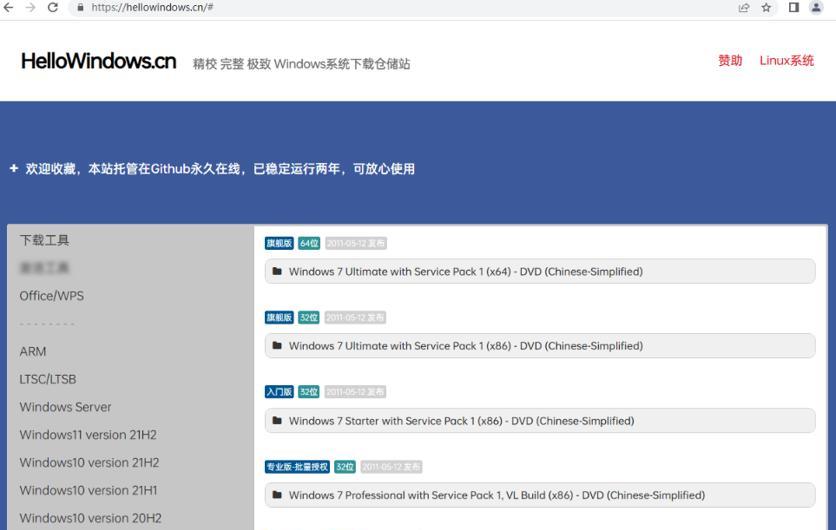Click the browser back arrow
This screenshot has width=836, height=530.
point(8,7)
